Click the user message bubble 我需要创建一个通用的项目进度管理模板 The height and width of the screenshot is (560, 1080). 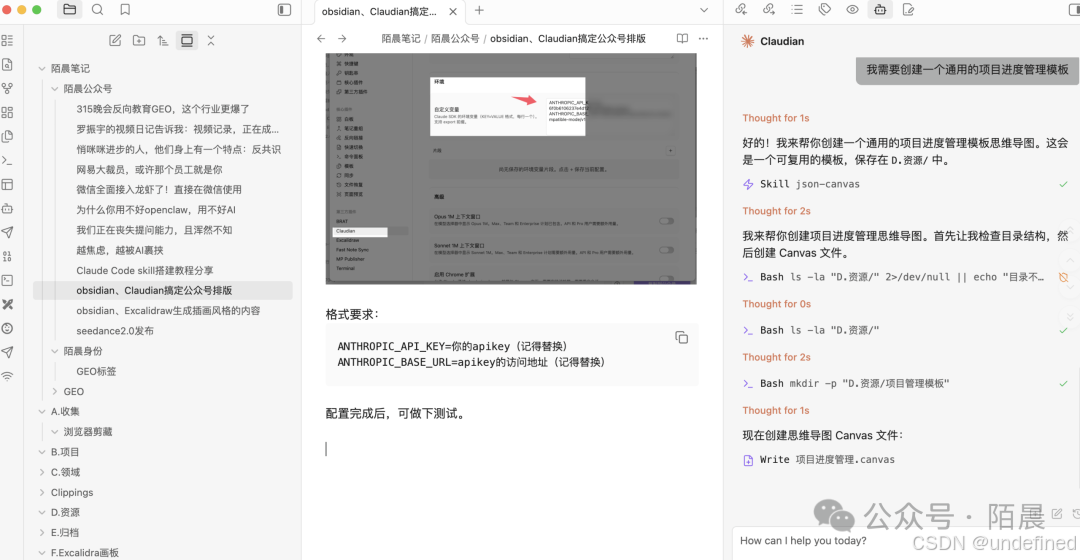(x=967, y=70)
